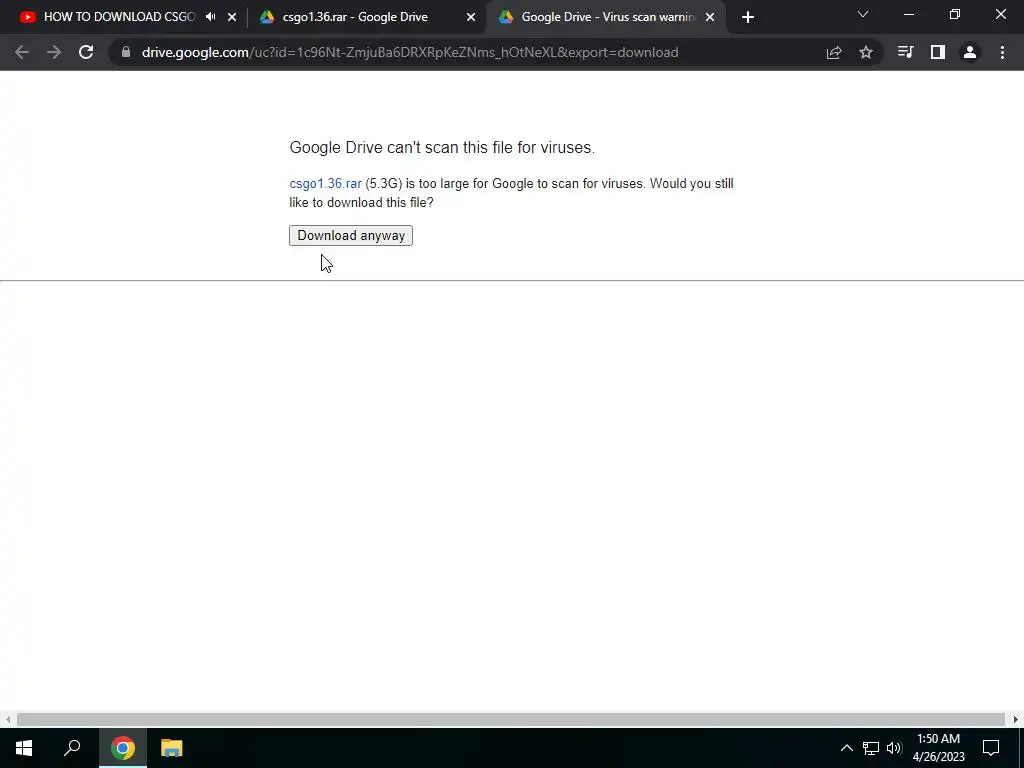
Task: Click the Download anyway button
Action: coord(351,235)
